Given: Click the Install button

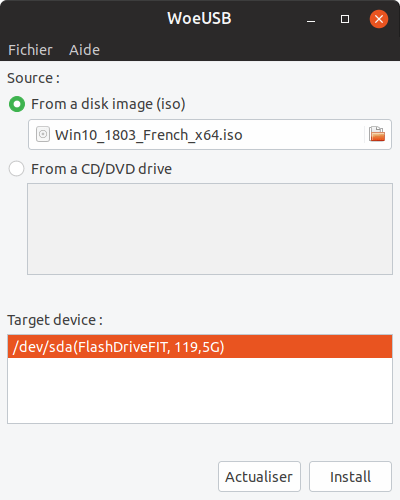Looking at the screenshot, I should click(x=350, y=476).
